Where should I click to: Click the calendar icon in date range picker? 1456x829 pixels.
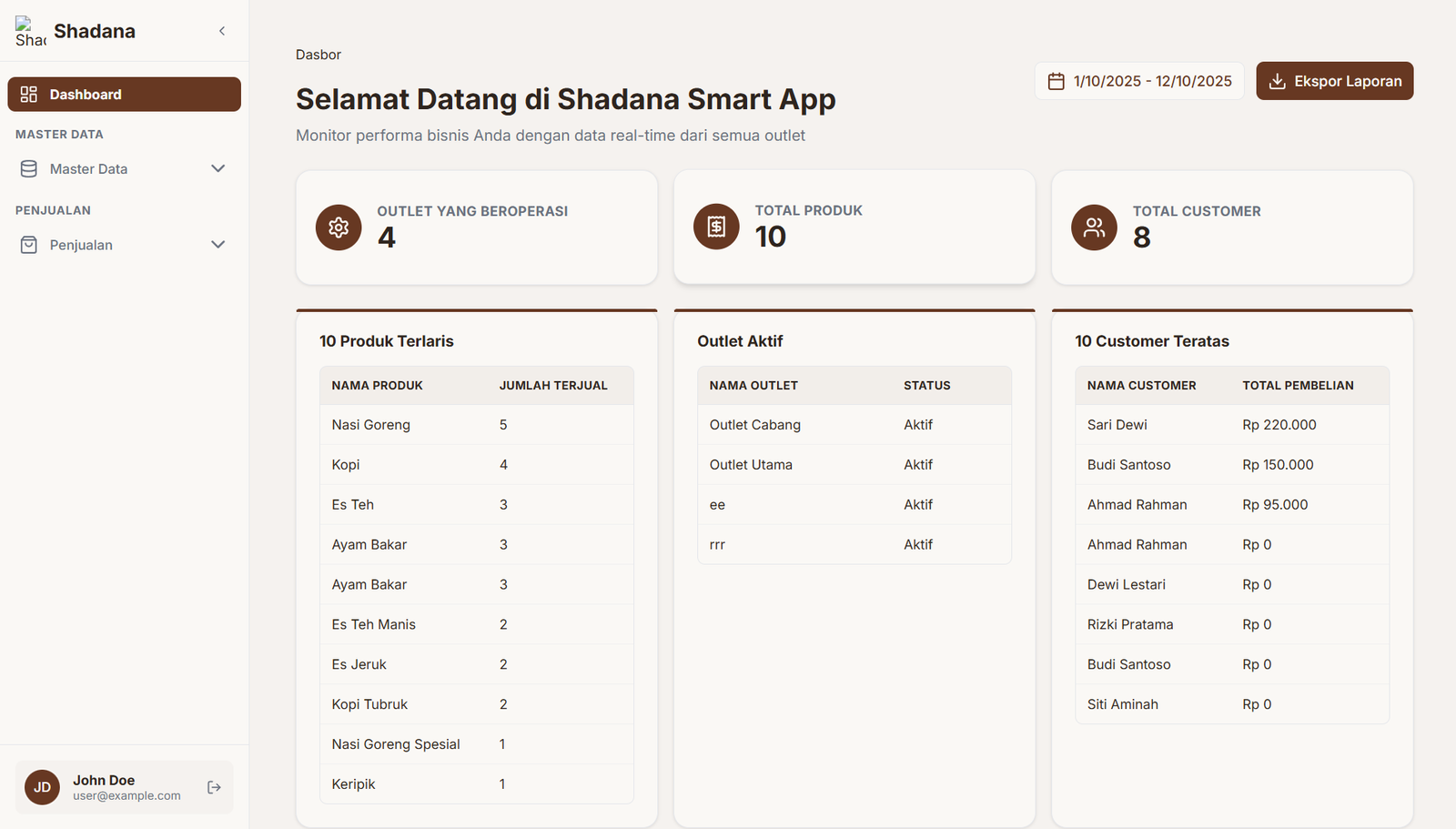[1056, 81]
